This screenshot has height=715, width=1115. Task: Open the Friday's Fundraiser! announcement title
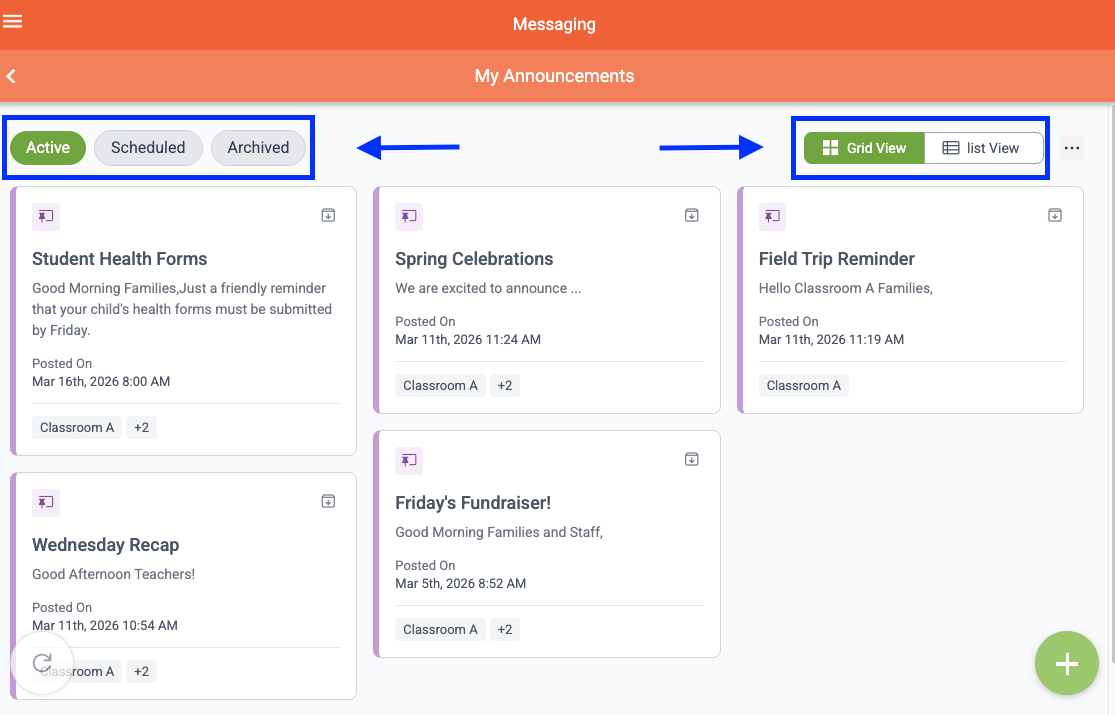pos(473,503)
